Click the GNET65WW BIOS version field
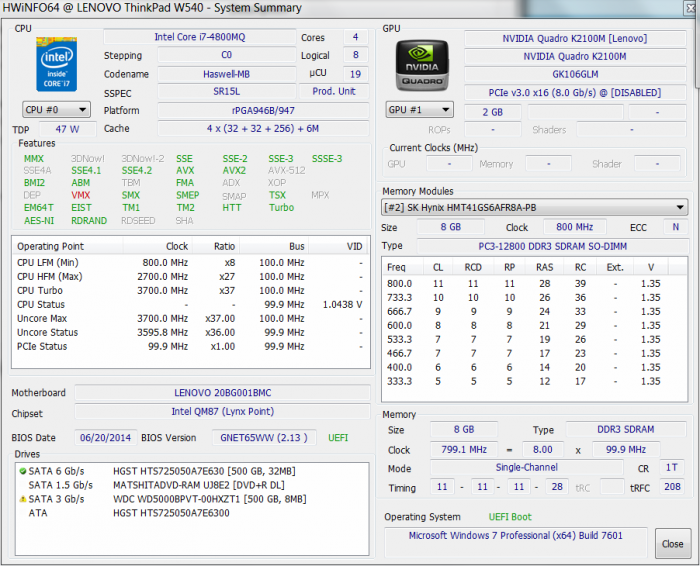This screenshot has width=700, height=566. pyautogui.click(x=265, y=437)
